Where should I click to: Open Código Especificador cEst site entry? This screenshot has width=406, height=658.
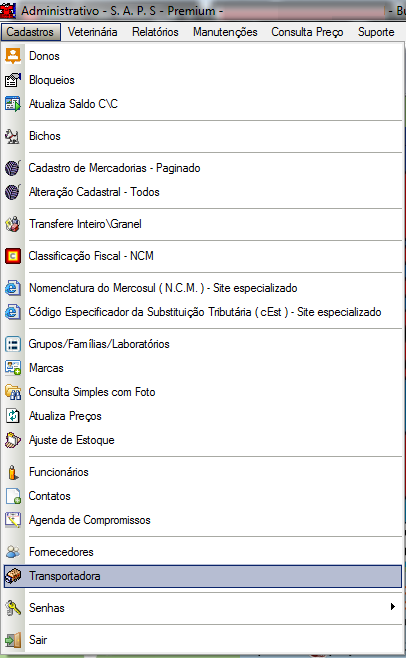coord(203,312)
